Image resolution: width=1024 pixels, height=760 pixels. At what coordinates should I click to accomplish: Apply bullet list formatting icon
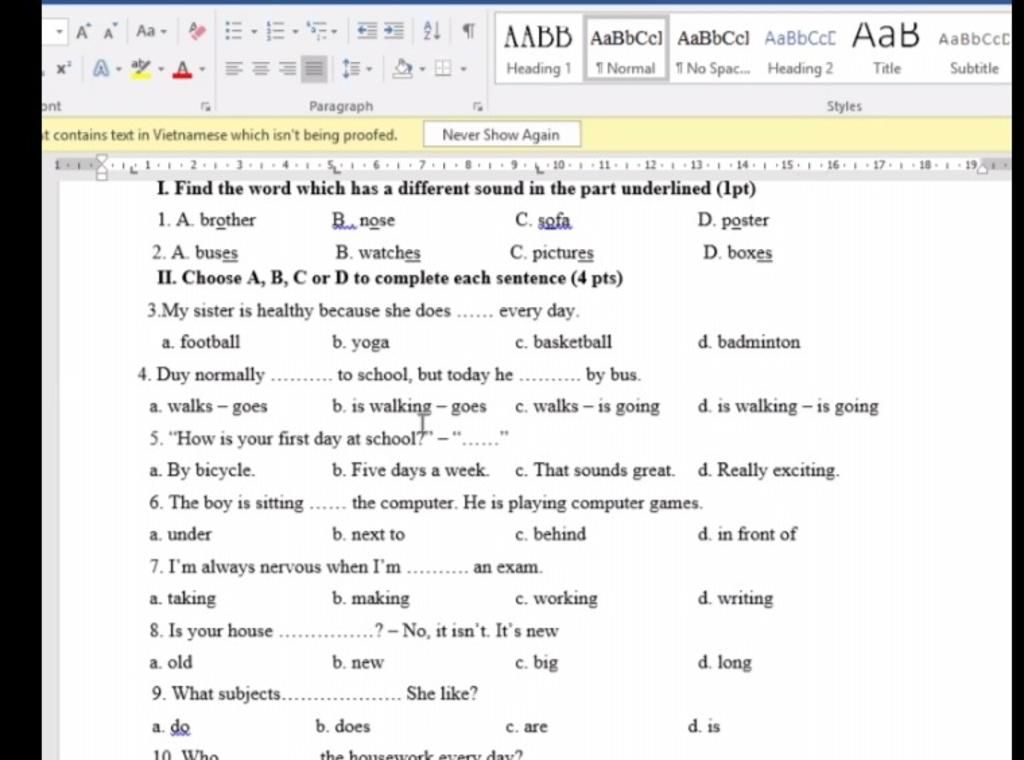pos(234,31)
